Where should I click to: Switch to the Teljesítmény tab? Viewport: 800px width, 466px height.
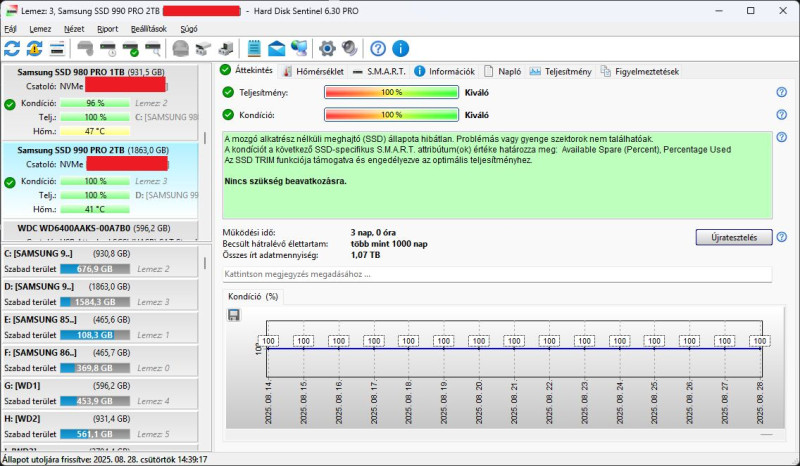[x=561, y=71]
